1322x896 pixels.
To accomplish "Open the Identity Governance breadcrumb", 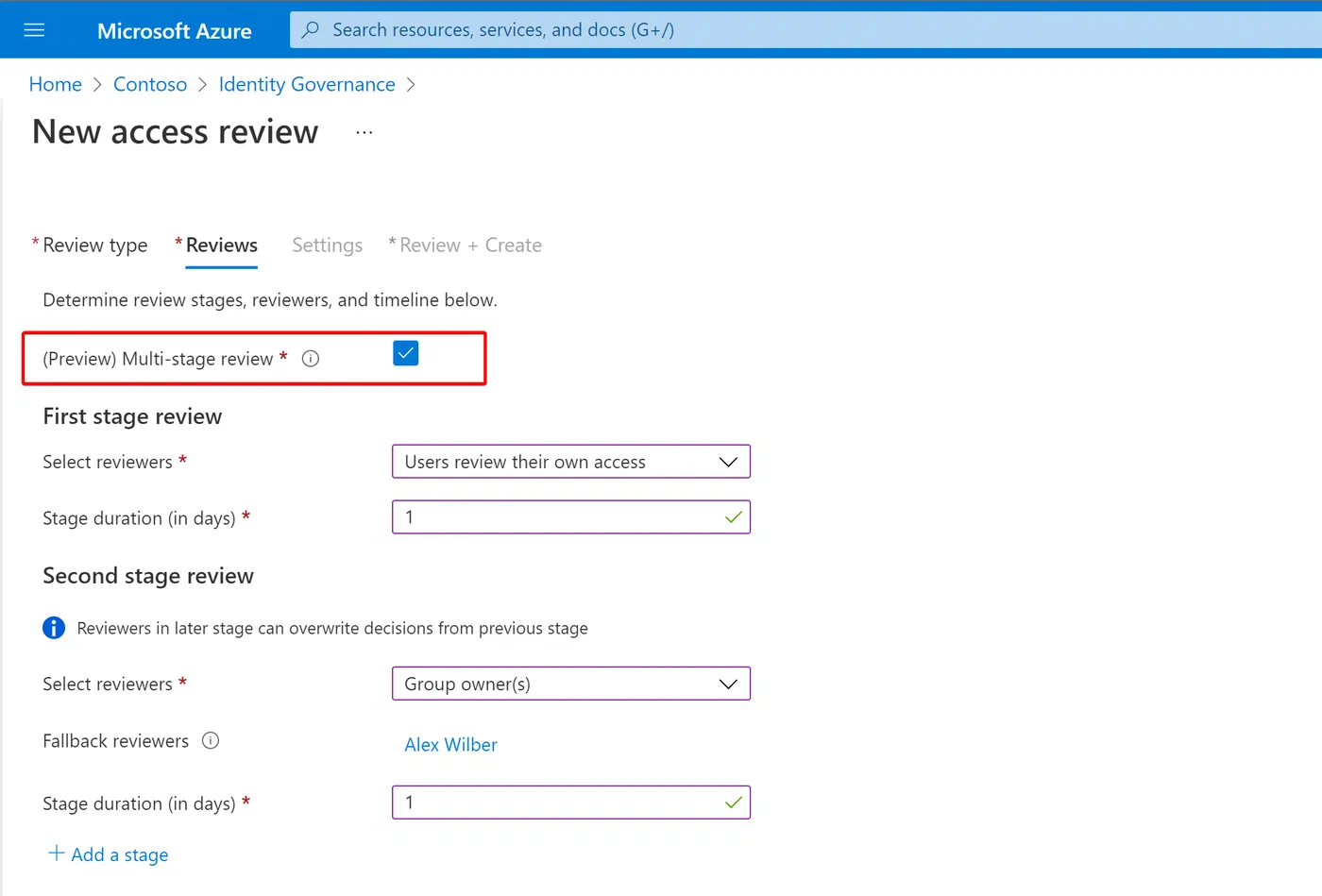I will tap(307, 84).
